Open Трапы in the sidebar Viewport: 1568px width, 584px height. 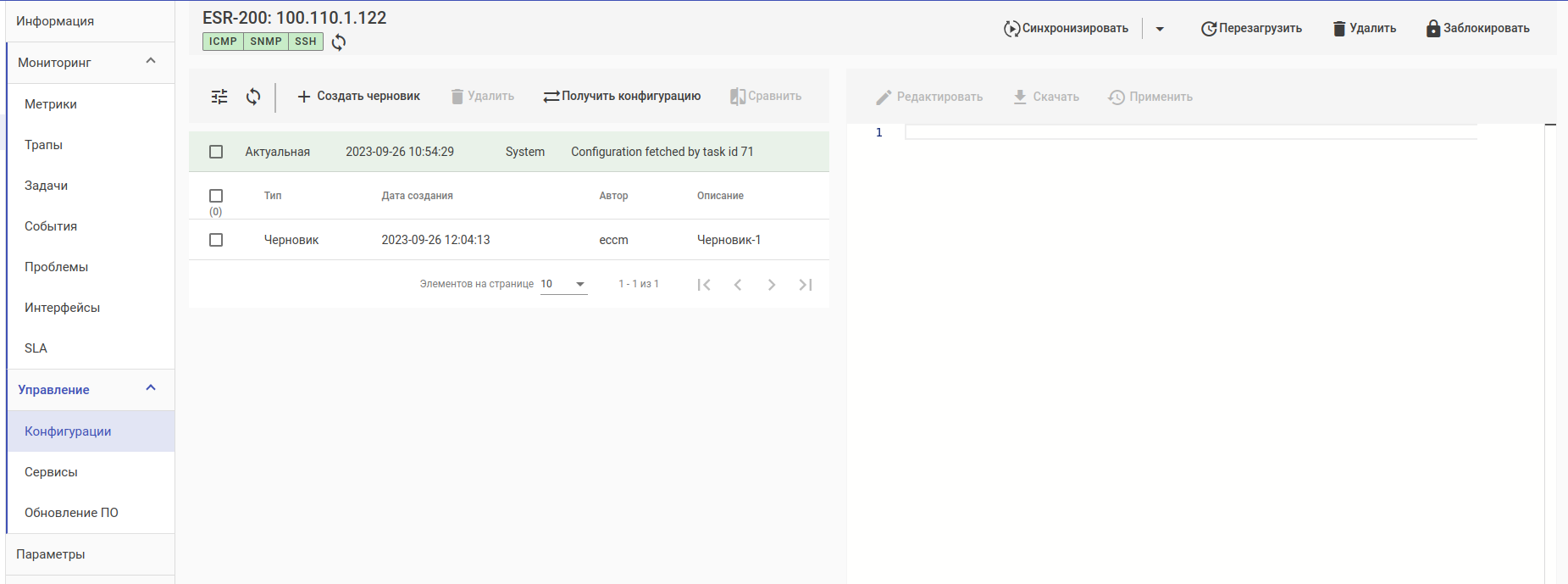click(91, 145)
